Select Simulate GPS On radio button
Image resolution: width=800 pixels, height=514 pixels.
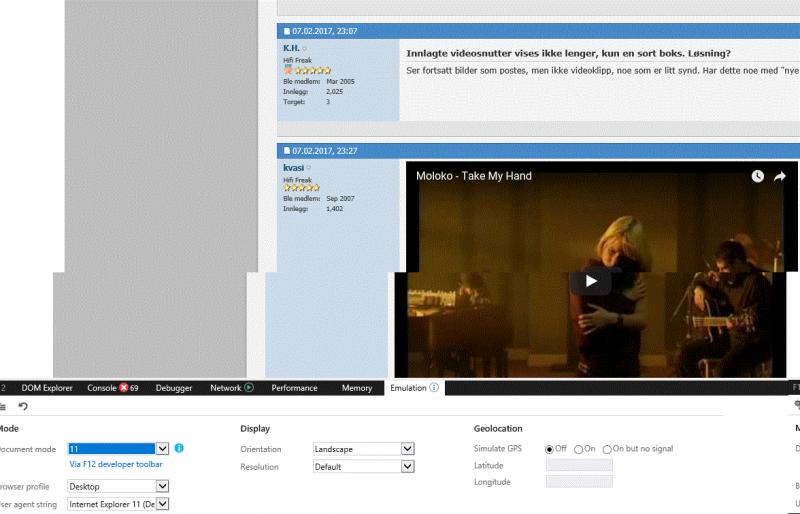point(578,449)
